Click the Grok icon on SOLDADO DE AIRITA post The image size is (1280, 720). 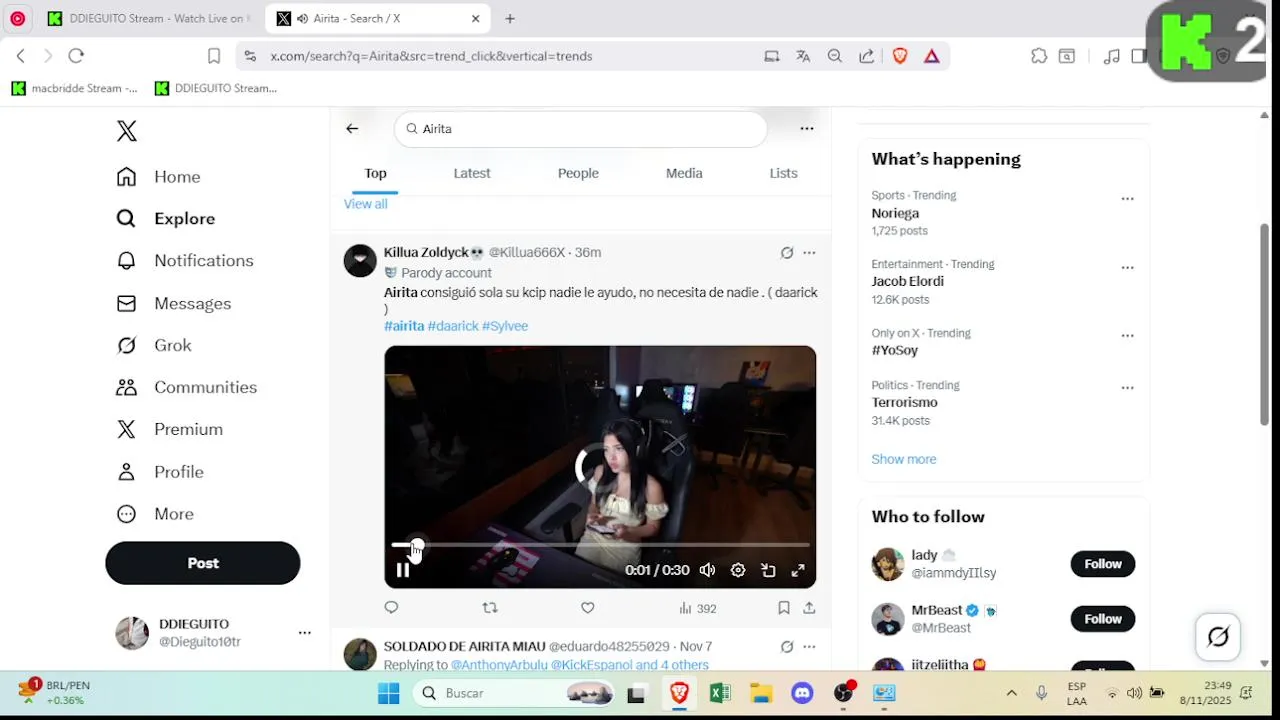pyautogui.click(x=787, y=647)
